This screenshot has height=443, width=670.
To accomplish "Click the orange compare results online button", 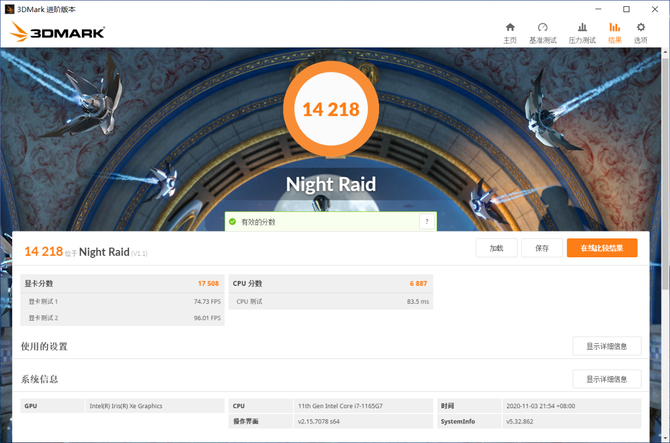I will click(x=601, y=248).
